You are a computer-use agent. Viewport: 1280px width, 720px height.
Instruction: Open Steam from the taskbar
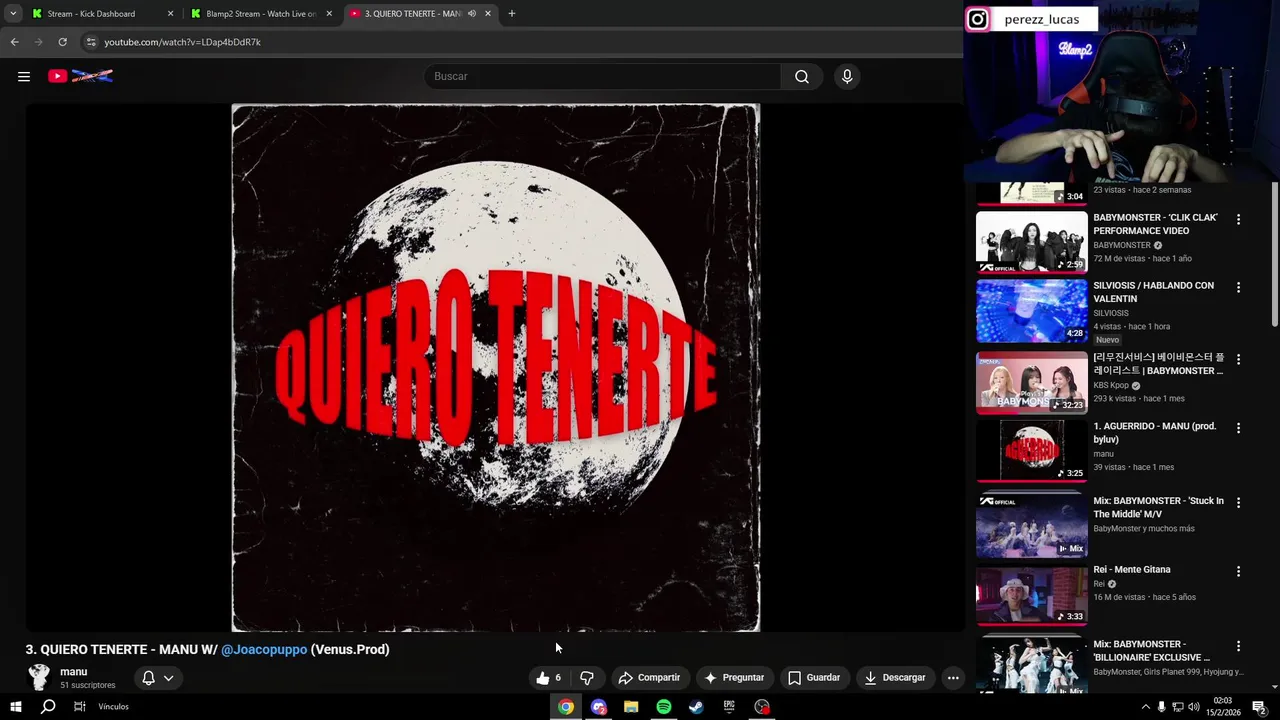coord(697,707)
